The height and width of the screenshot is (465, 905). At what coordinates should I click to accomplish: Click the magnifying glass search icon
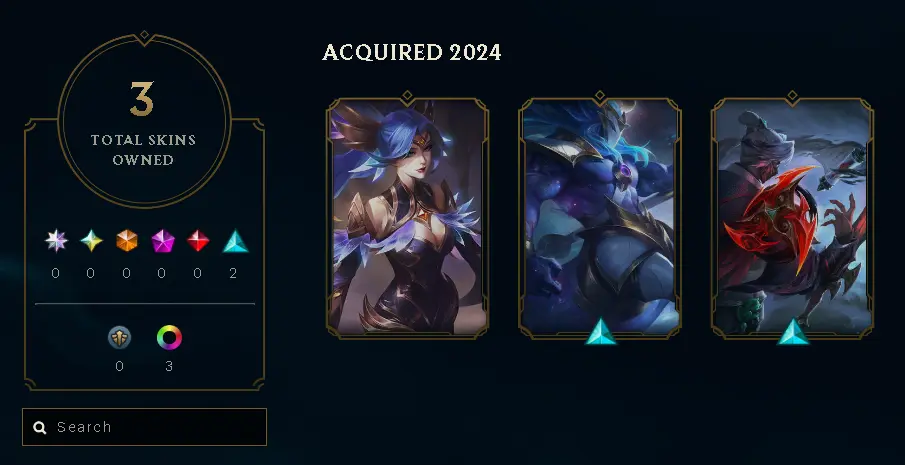(x=40, y=428)
